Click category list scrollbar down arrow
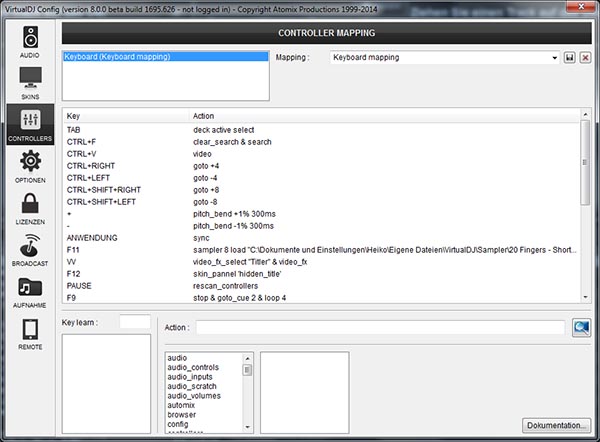Screen dimensions: 600x442 tap(248, 427)
